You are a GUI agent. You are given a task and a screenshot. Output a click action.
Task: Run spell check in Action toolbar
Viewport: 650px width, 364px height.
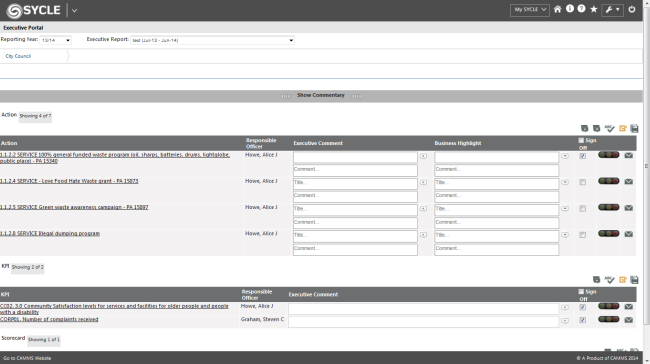click(x=609, y=129)
